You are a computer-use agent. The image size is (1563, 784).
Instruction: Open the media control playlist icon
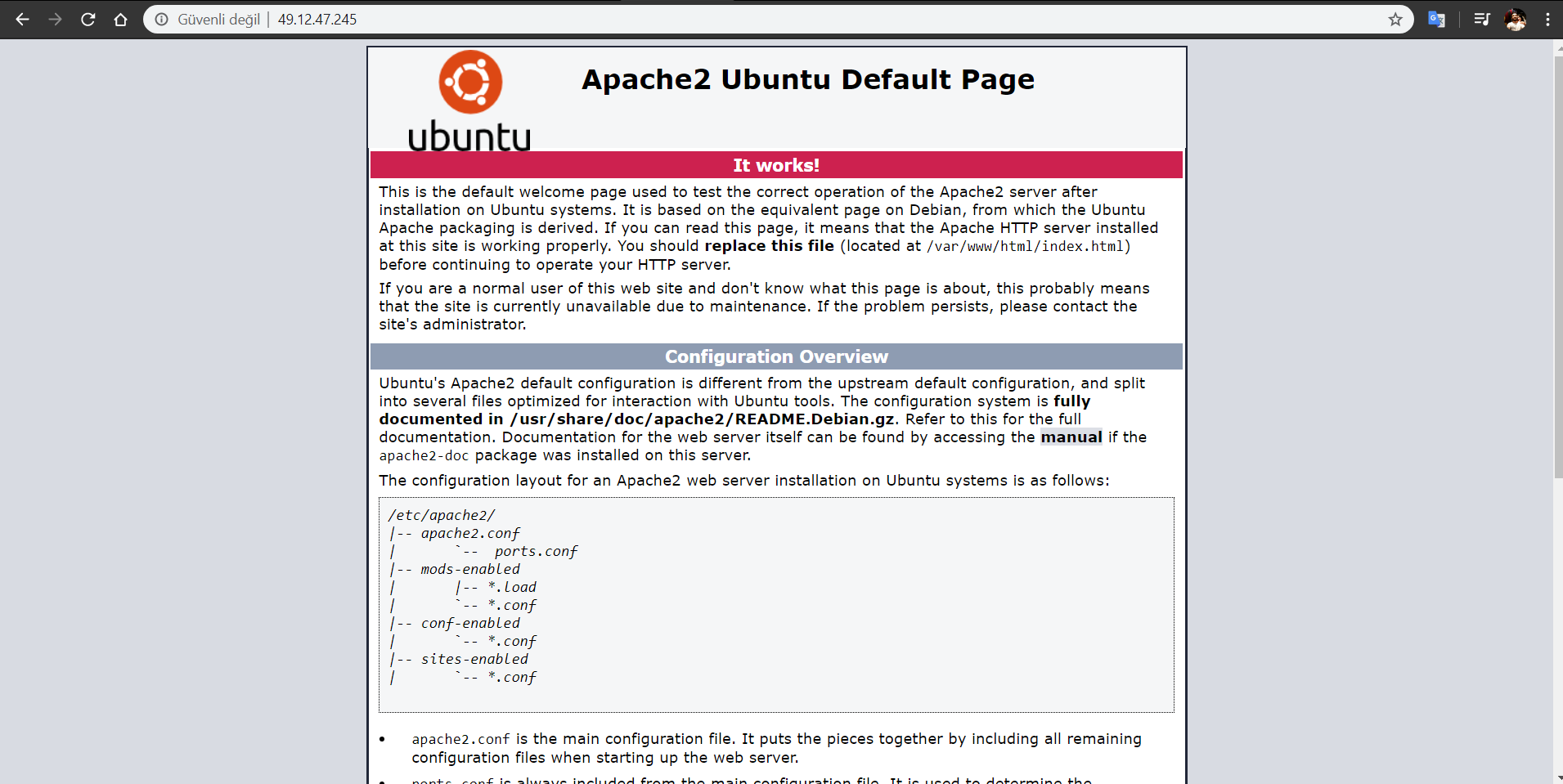(1481, 20)
